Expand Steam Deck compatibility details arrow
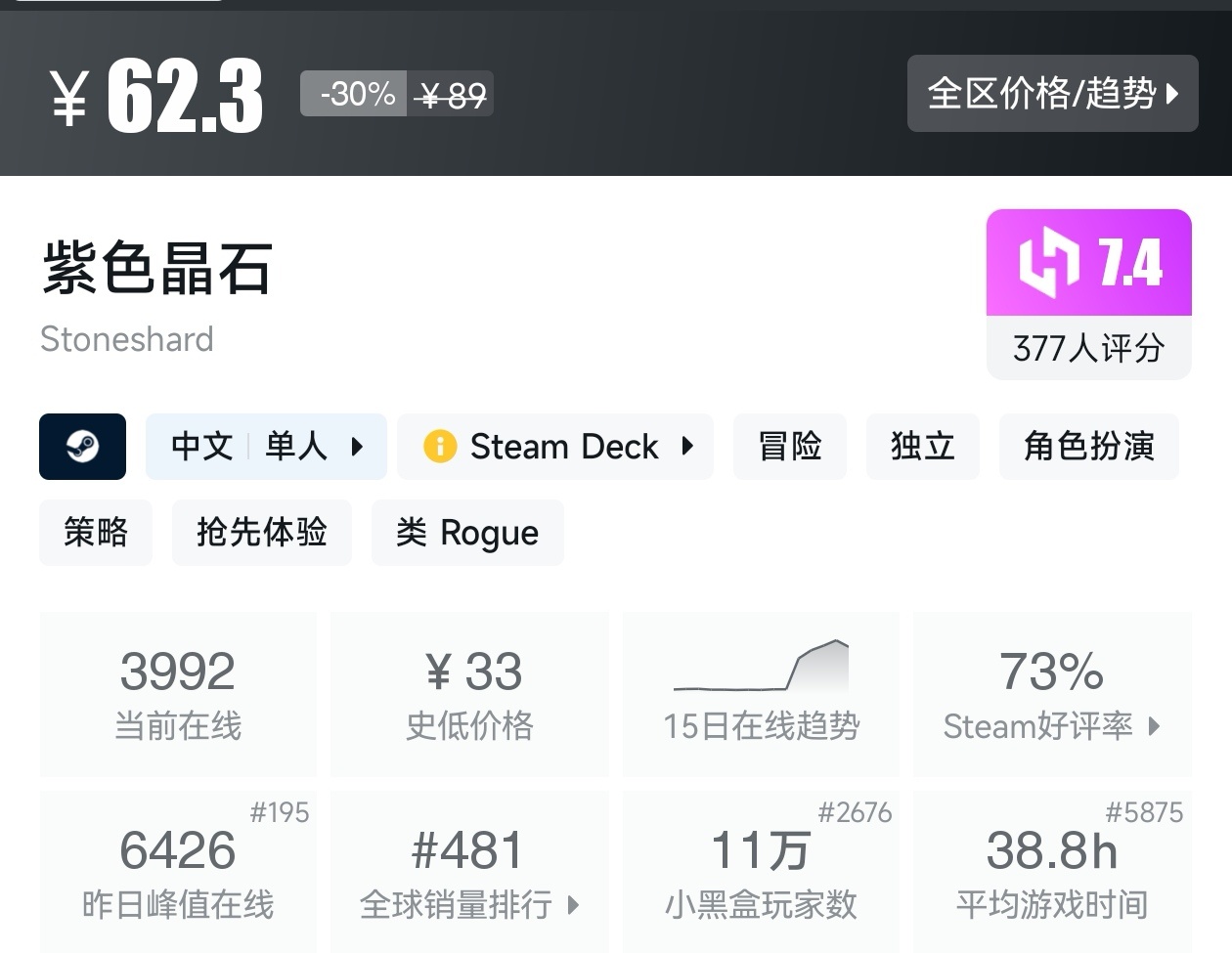 [x=687, y=447]
